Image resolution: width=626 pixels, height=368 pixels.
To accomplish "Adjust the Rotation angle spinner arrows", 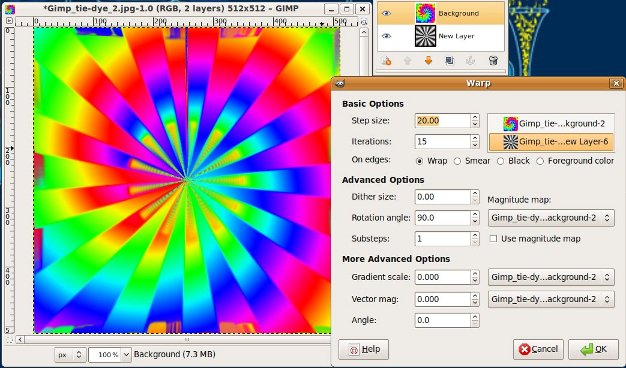I will (475, 218).
